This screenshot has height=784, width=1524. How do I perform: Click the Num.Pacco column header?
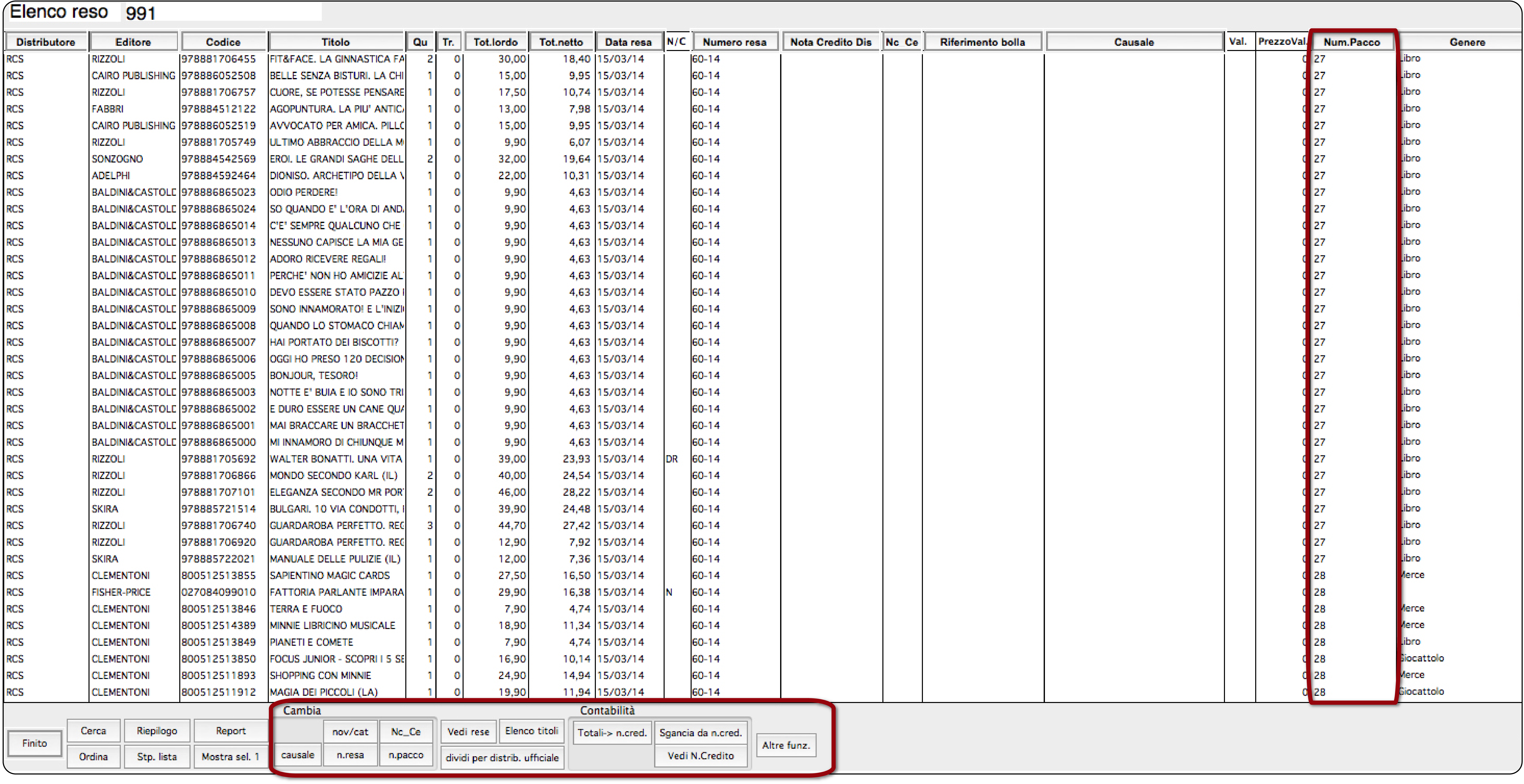click(1352, 42)
